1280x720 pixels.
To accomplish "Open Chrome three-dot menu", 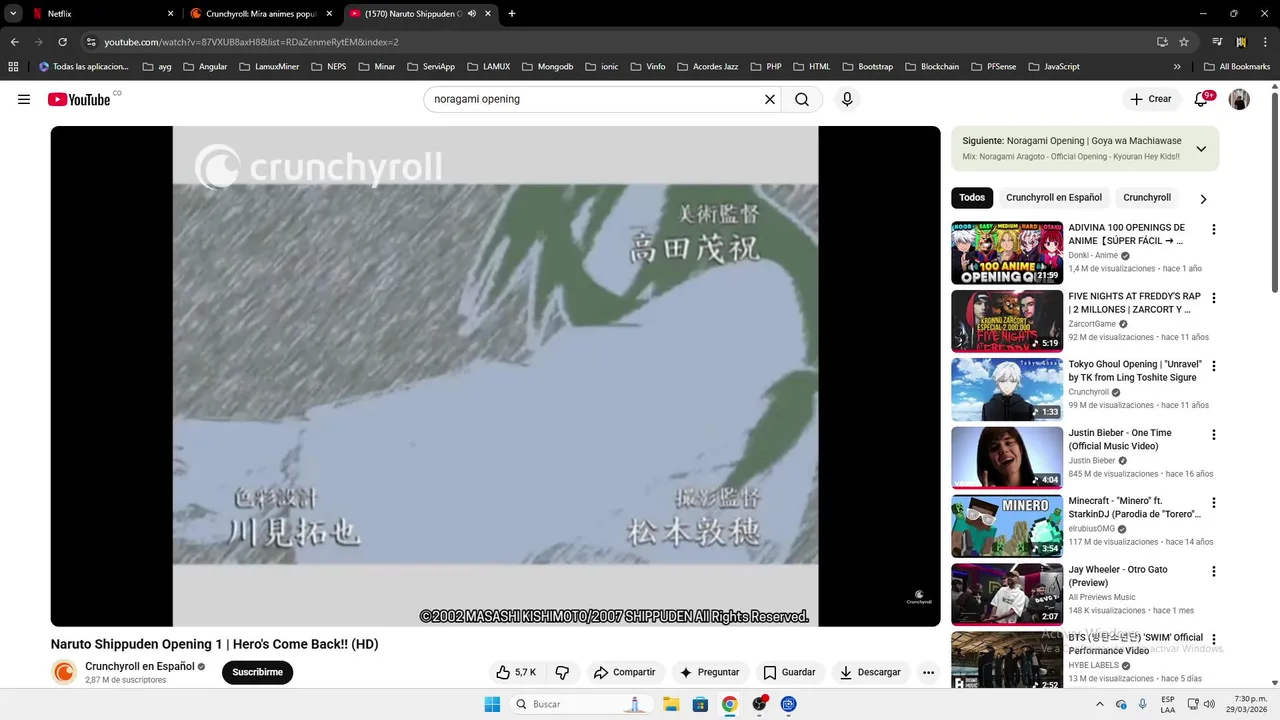I will 1264,42.
